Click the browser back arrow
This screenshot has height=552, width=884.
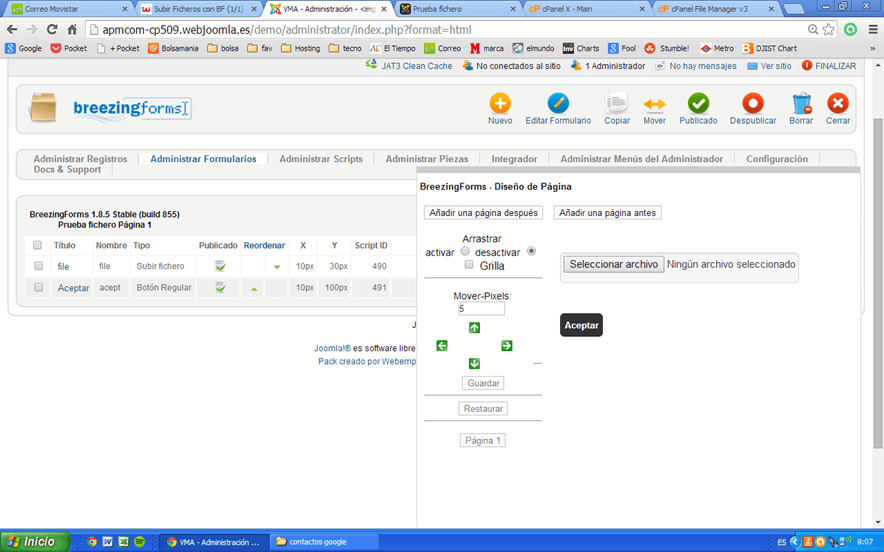click(x=12, y=29)
